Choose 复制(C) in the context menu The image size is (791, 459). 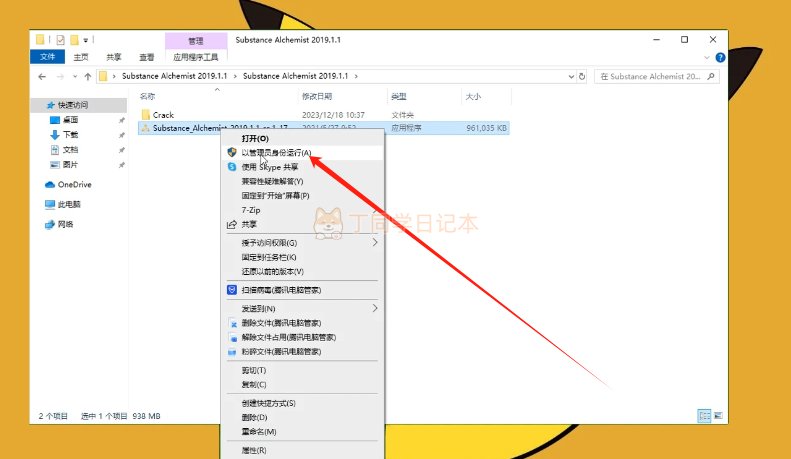point(303,384)
